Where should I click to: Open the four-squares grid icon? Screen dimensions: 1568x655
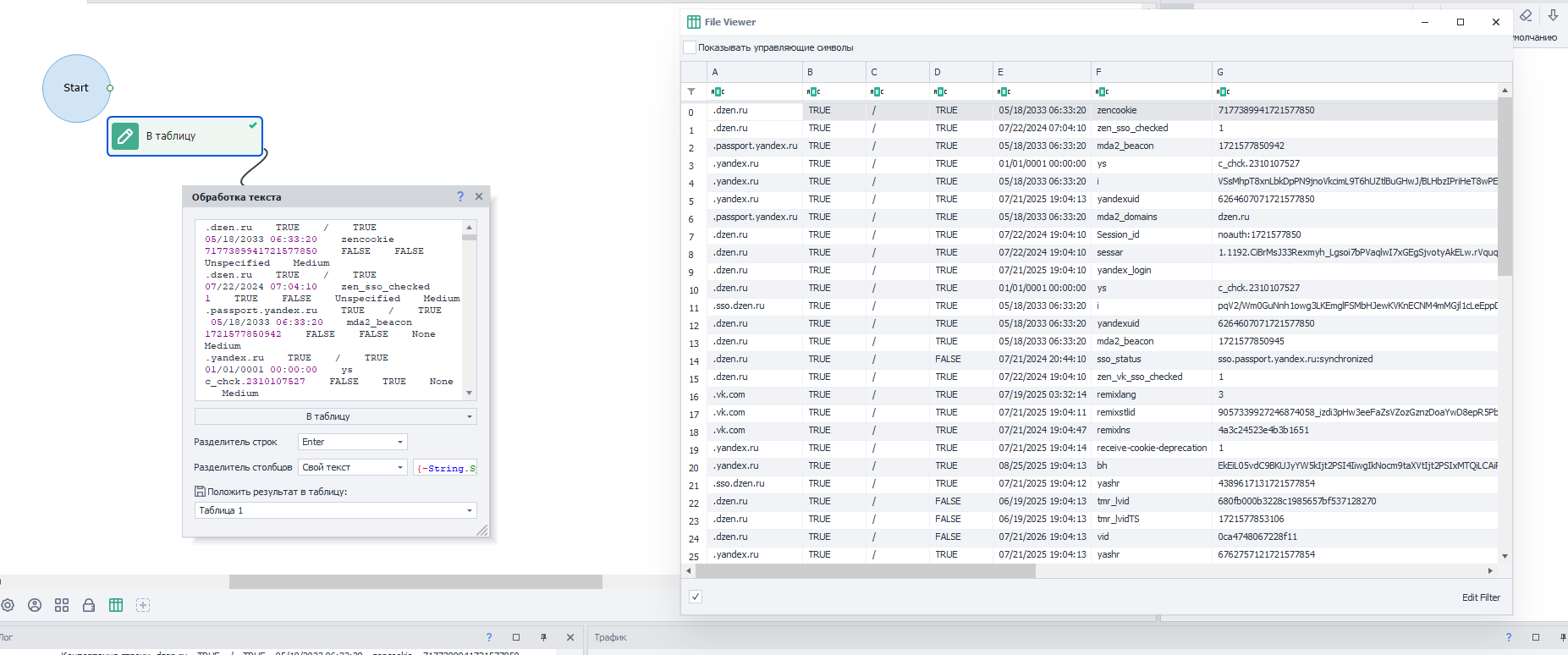tap(62, 605)
